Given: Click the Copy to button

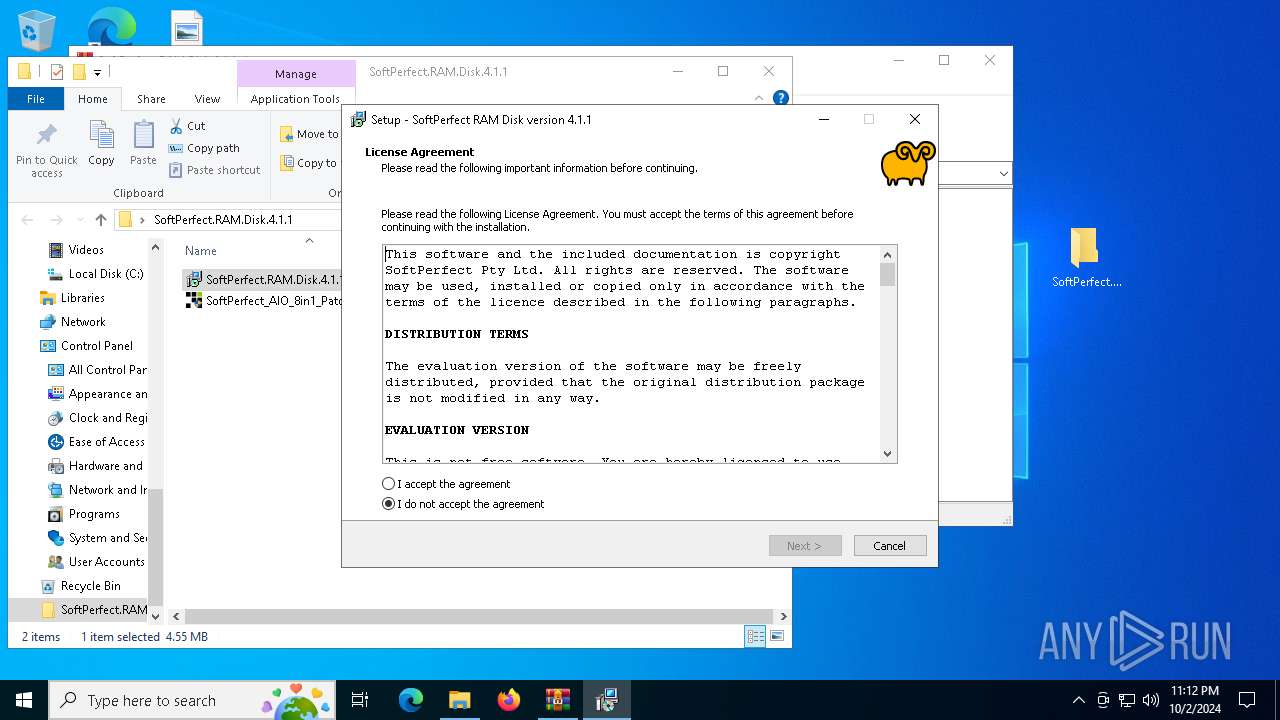Looking at the screenshot, I should 309,163.
